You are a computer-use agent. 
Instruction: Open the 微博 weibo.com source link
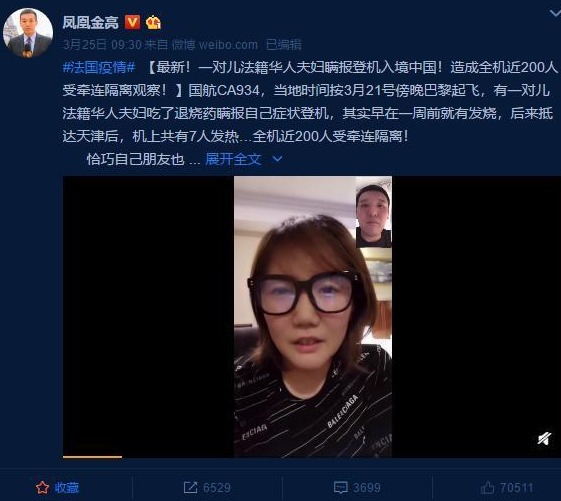pyautogui.click(x=215, y=45)
